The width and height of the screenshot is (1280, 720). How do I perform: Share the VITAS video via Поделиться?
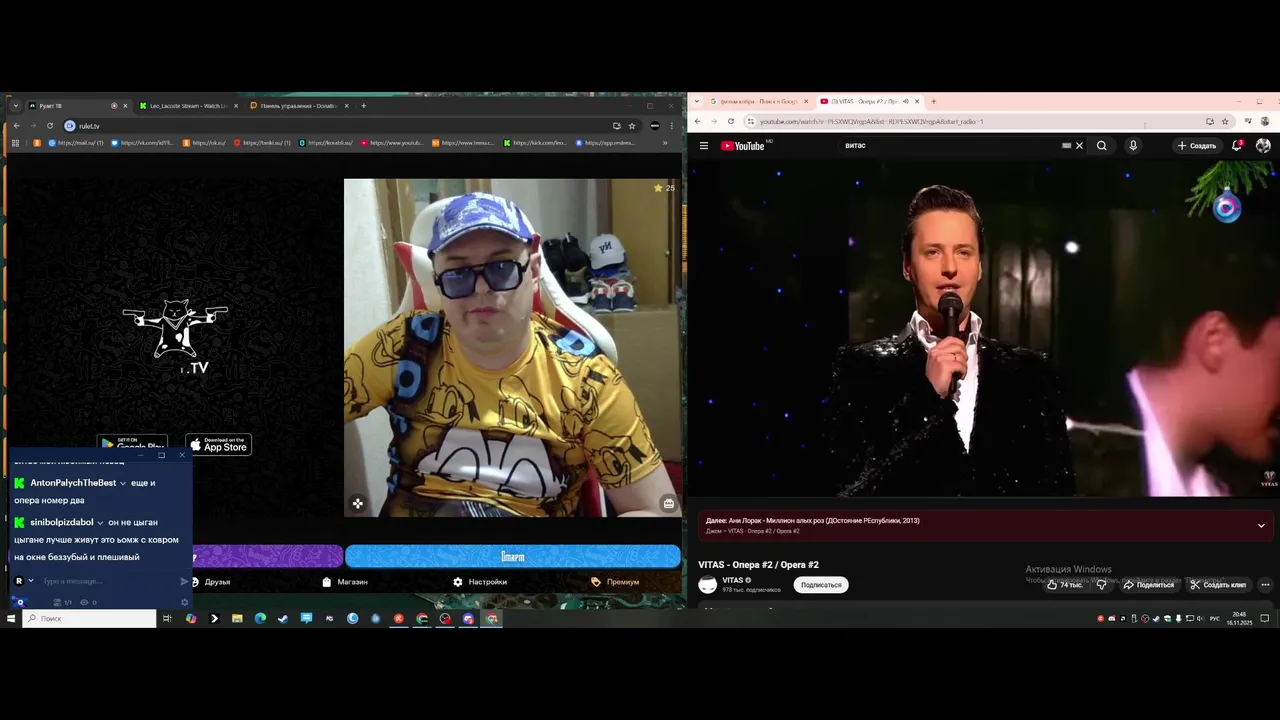pos(1149,585)
